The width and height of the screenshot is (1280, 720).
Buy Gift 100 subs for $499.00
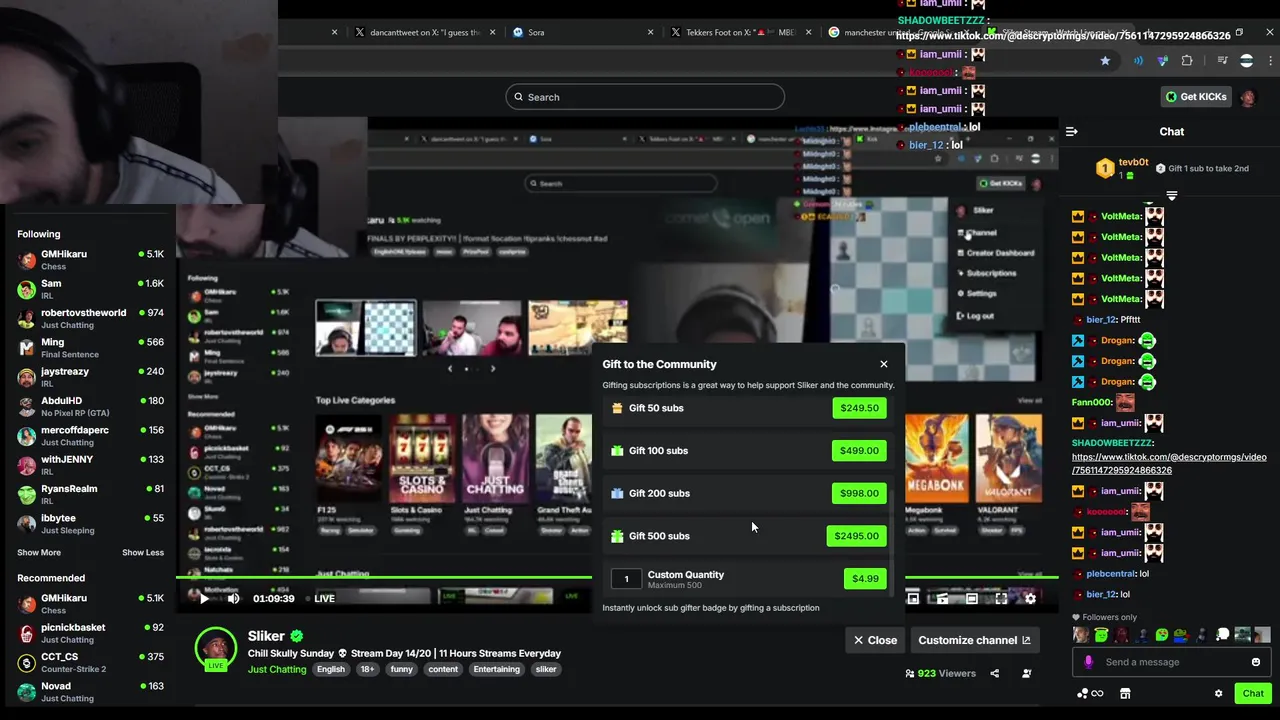(x=859, y=451)
